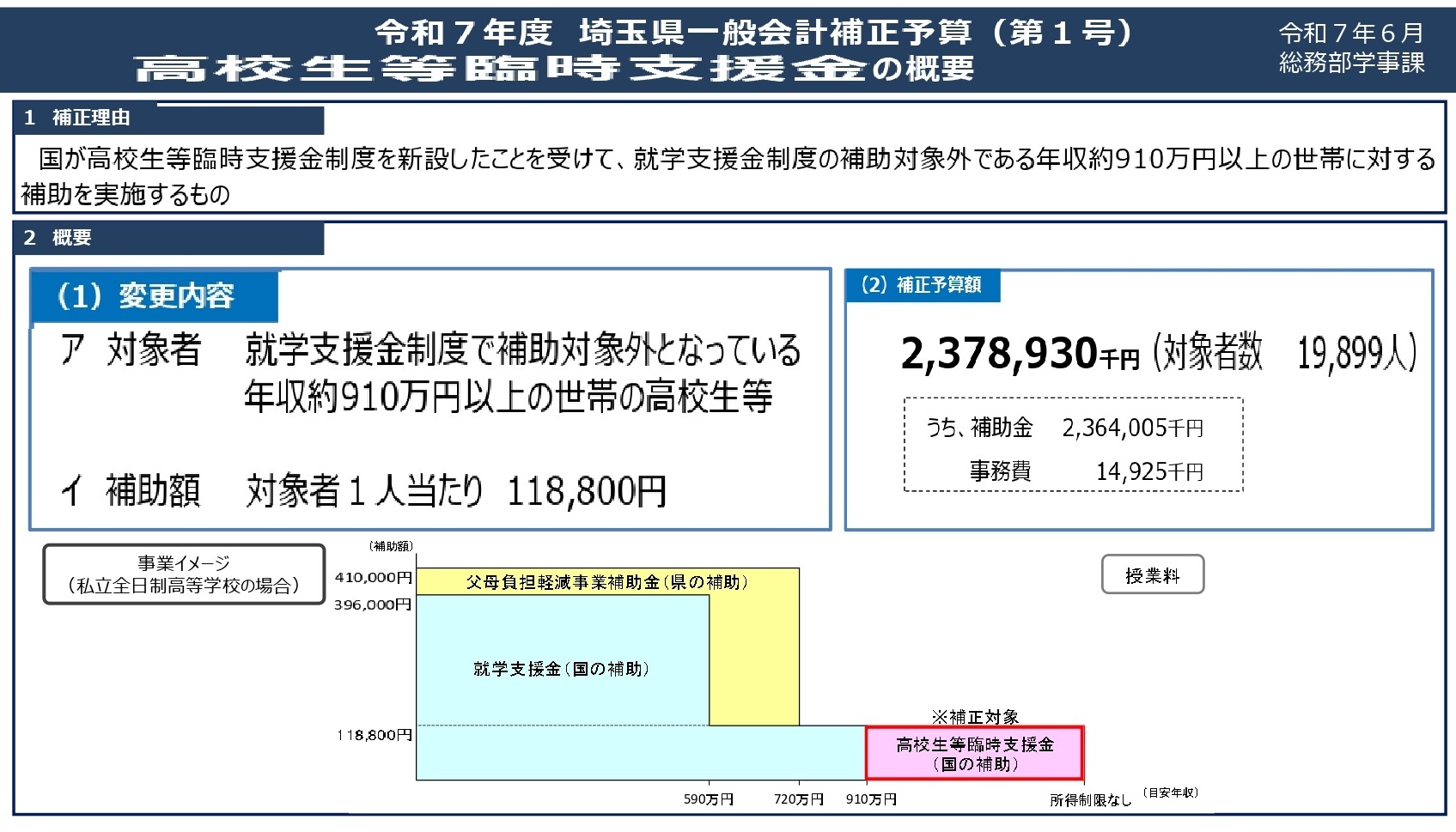Click the line 年収約910万円以上の世帯の高校生等
This screenshot has width=1456, height=832.
509,397
